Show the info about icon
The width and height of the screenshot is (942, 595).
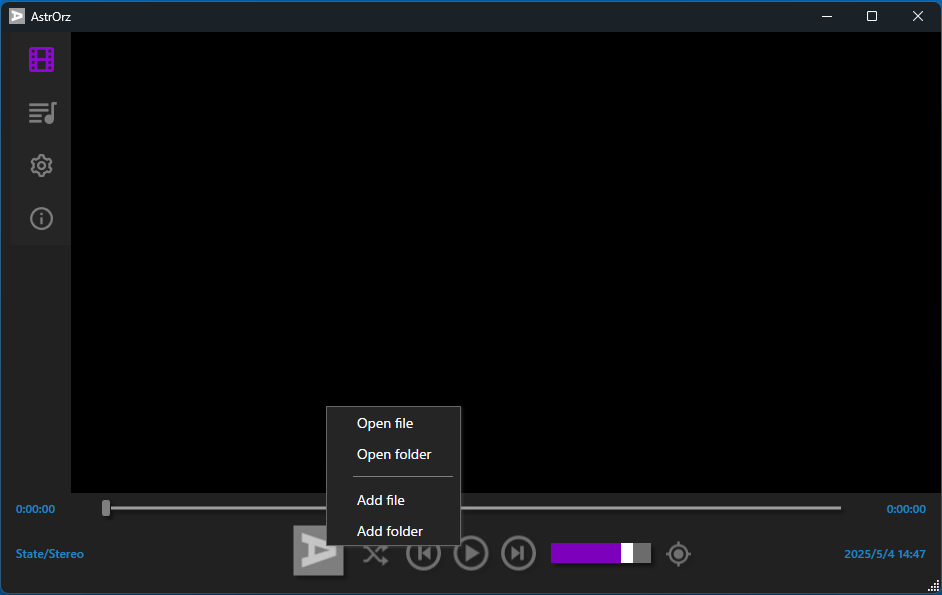click(x=41, y=218)
